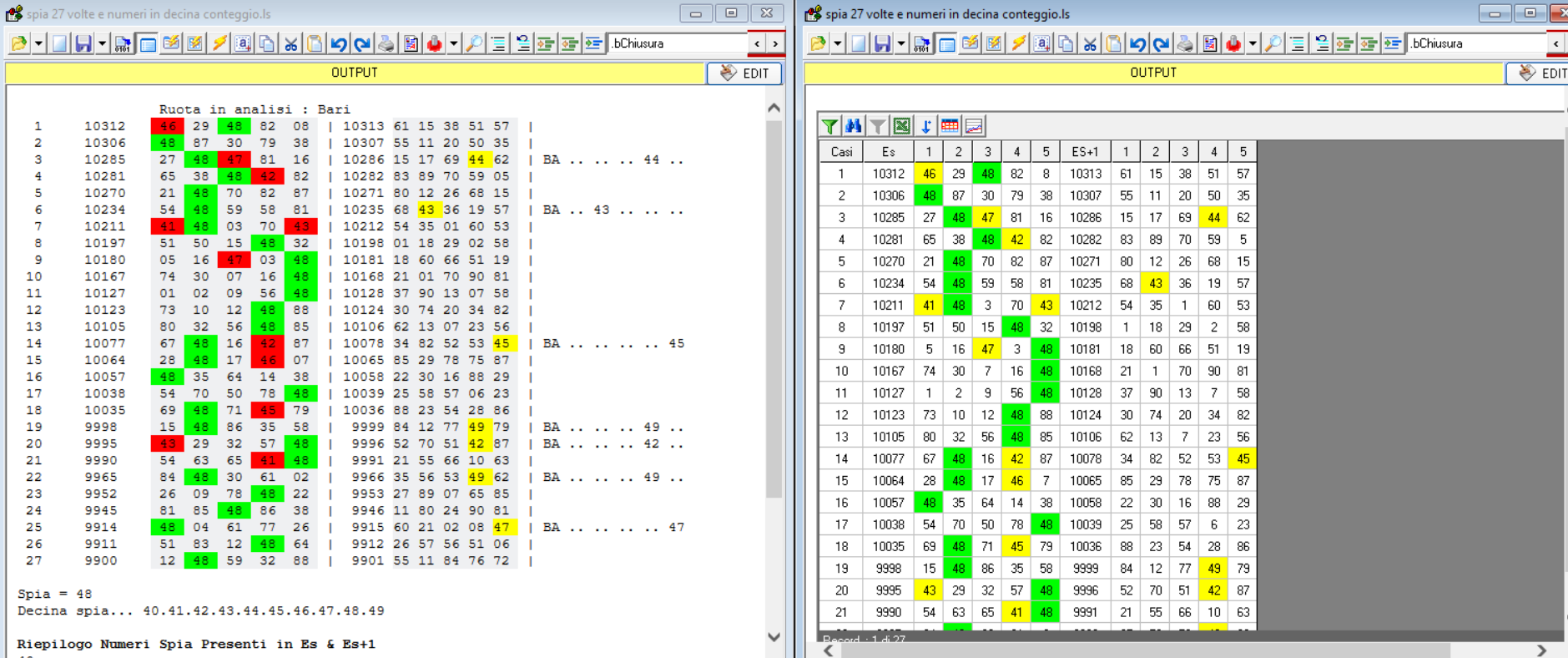This screenshot has height=658, width=1568.
Task: Click cell 10312 in grid row 1
Action: coord(888,174)
